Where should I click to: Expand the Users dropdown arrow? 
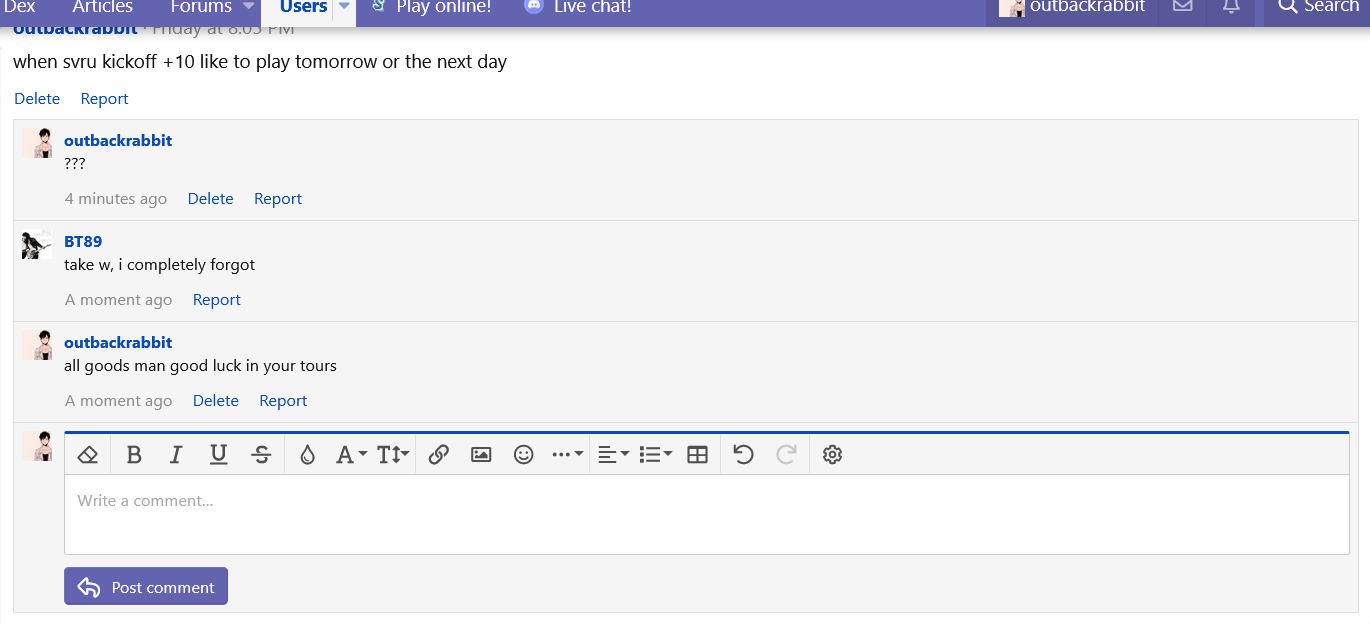[x=344, y=8]
